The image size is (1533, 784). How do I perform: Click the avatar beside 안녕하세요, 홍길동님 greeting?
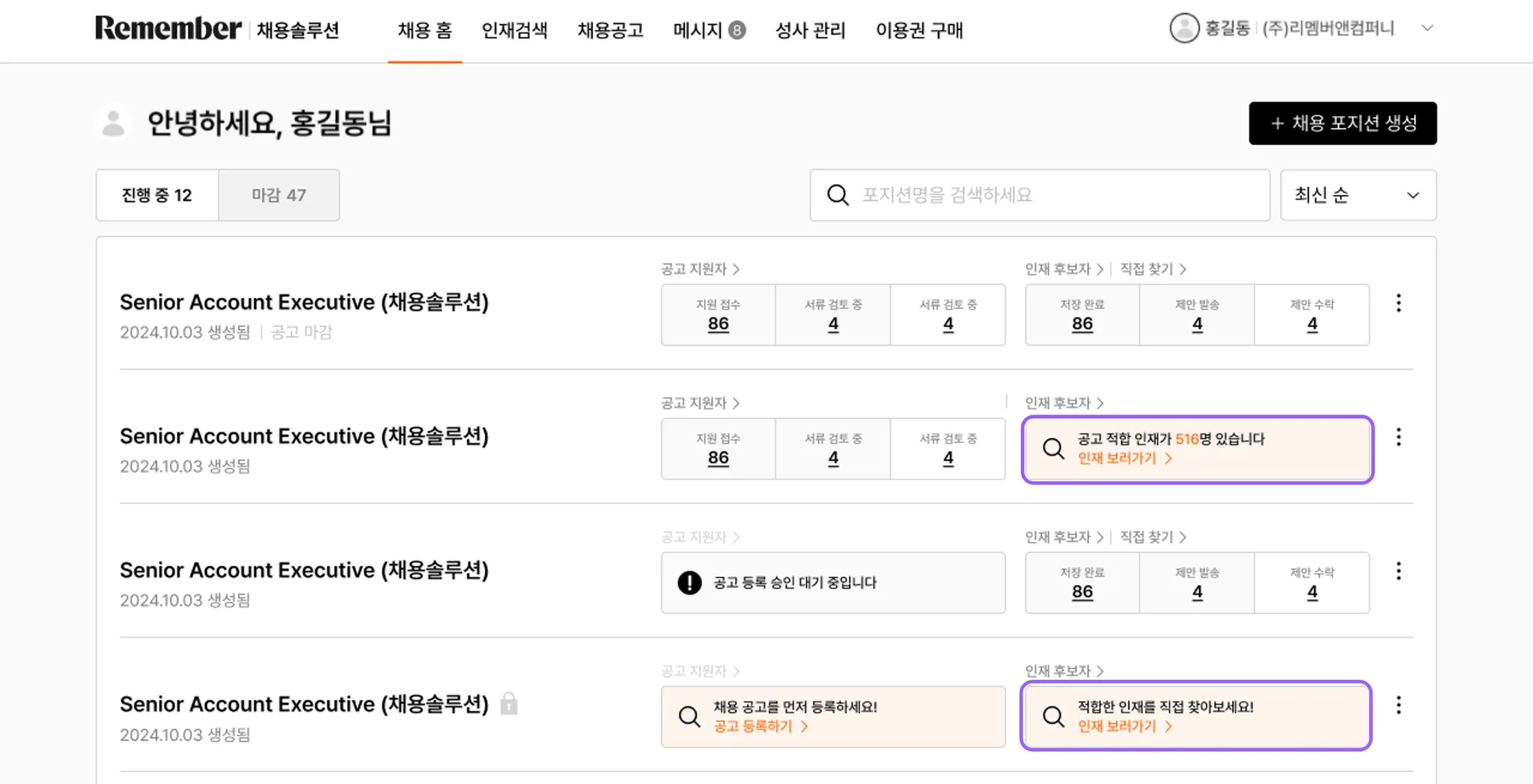click(113, 123)
